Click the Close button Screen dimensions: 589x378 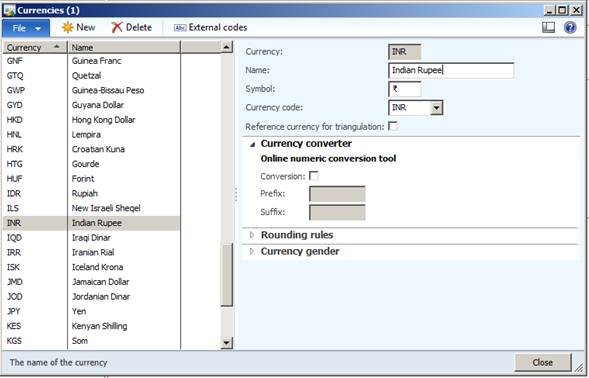pyautogui.click(x=543, y=363)
